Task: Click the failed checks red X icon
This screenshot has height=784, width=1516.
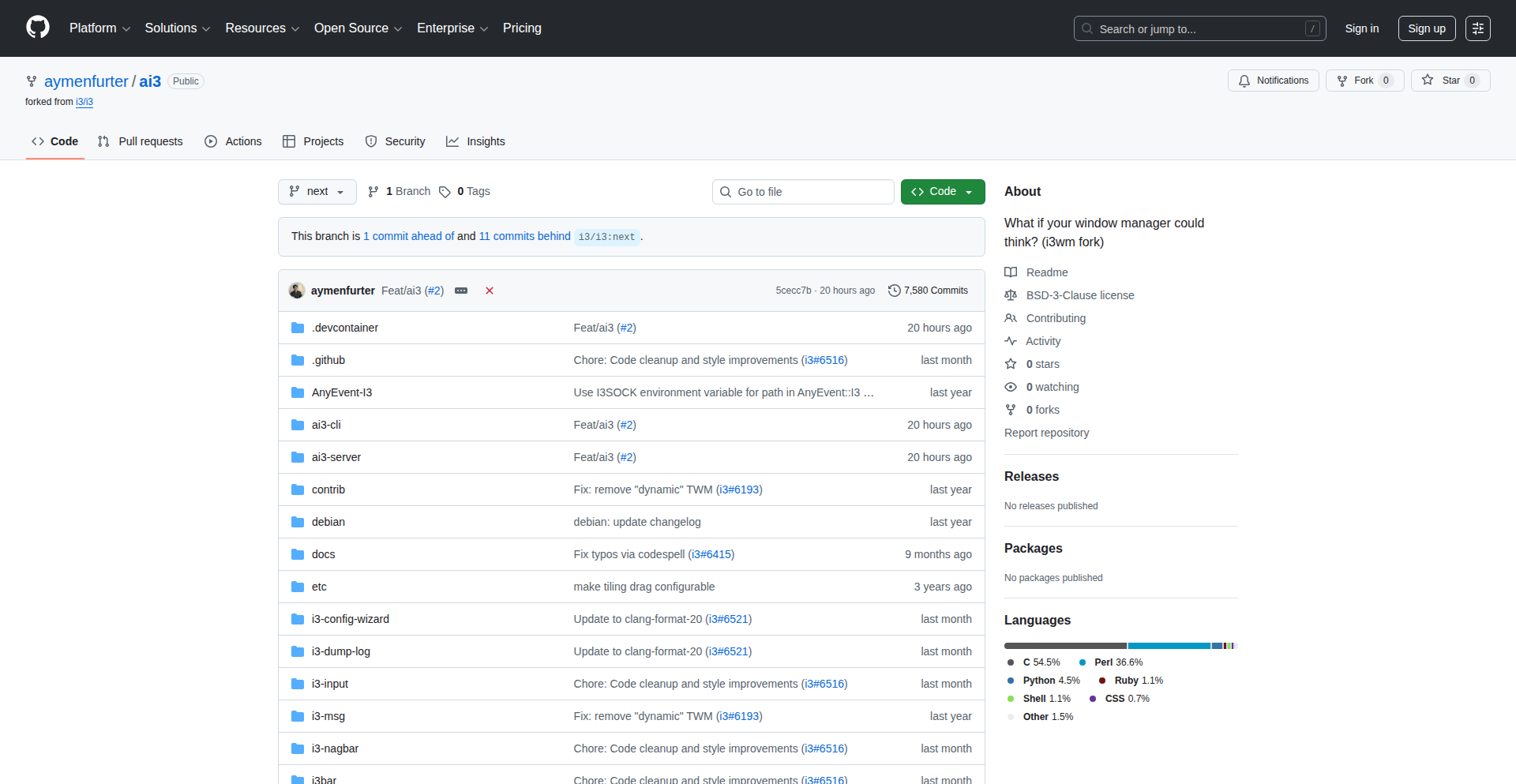Action: point(490,291)
